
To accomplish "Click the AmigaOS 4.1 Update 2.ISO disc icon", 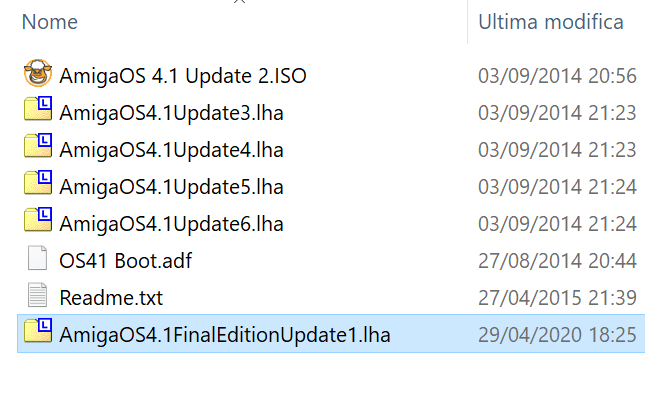I will 37,75.
